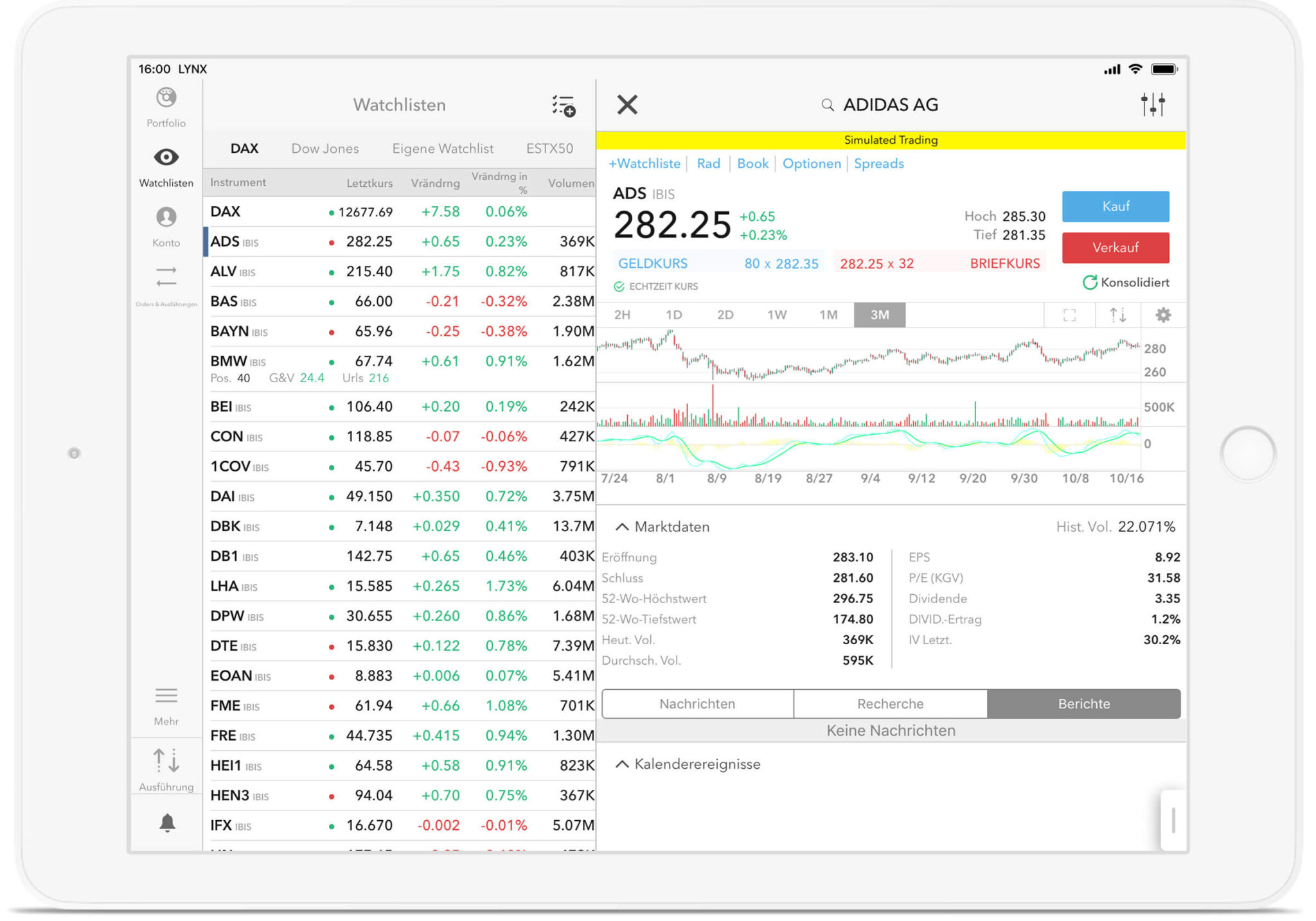Viewport: 1316px width, 921px height.
Task: Open the Rad link
Action: point(708,164)
